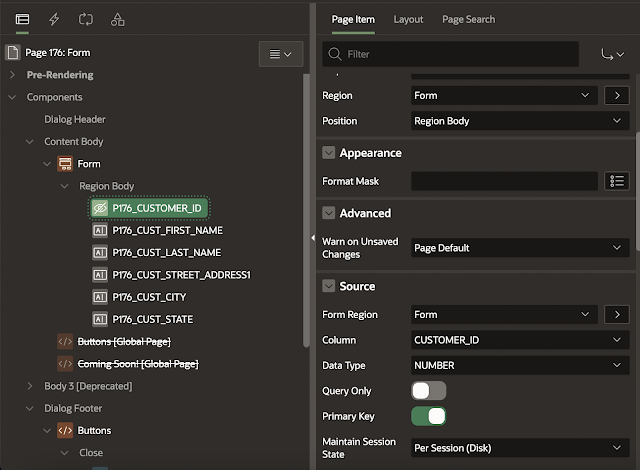This screenshot has height=470, width=640.
Task: Click the Format Mask pick-list icon
Action: pos(617,181)
